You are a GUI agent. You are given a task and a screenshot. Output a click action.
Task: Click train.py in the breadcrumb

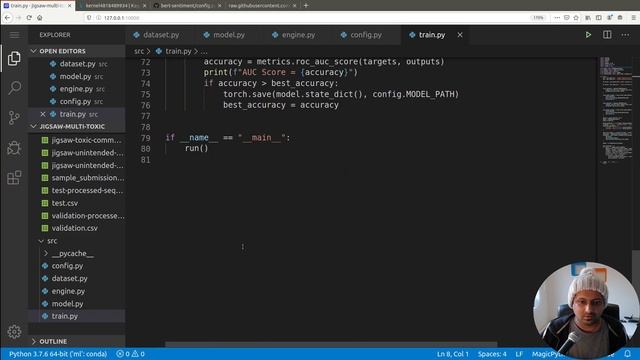click(178, 51)
